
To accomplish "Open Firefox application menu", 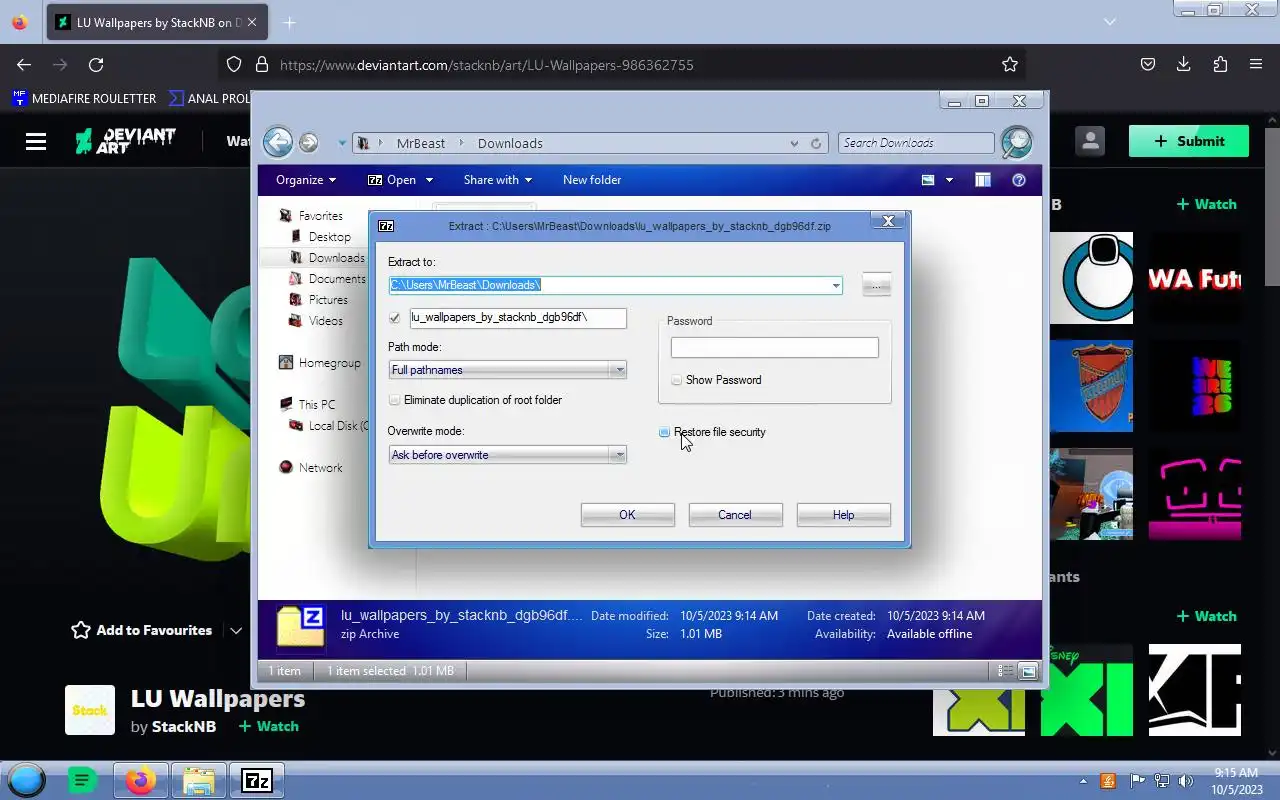I will click(x=1256, y=64).
